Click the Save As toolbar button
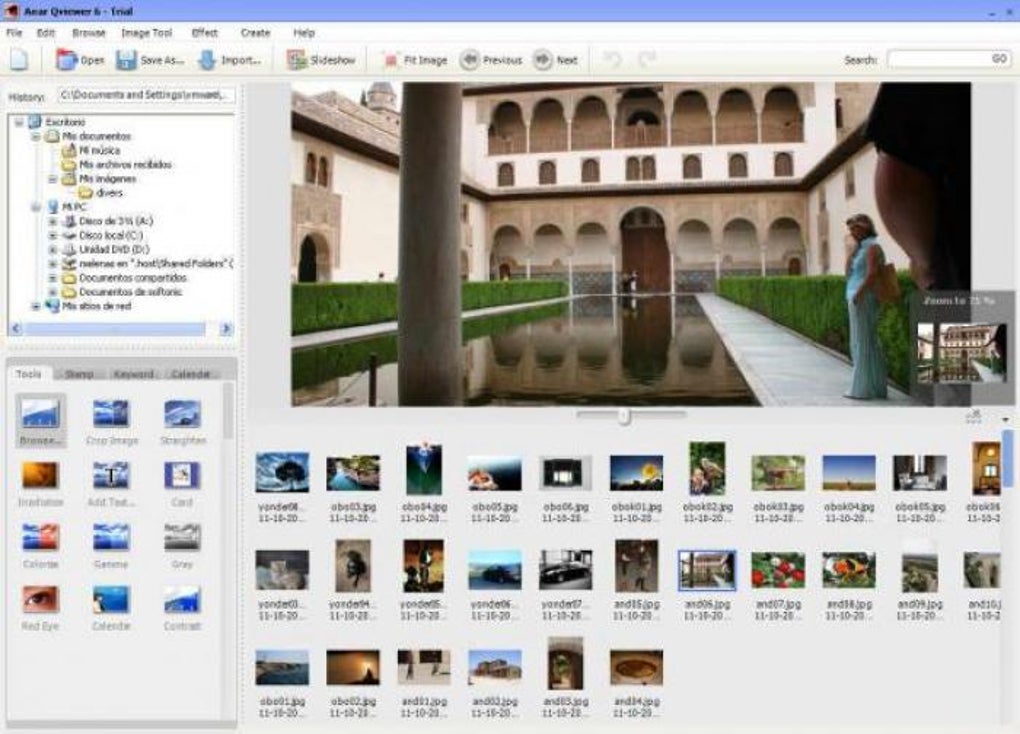1020x734 pixels. point(150,60)
